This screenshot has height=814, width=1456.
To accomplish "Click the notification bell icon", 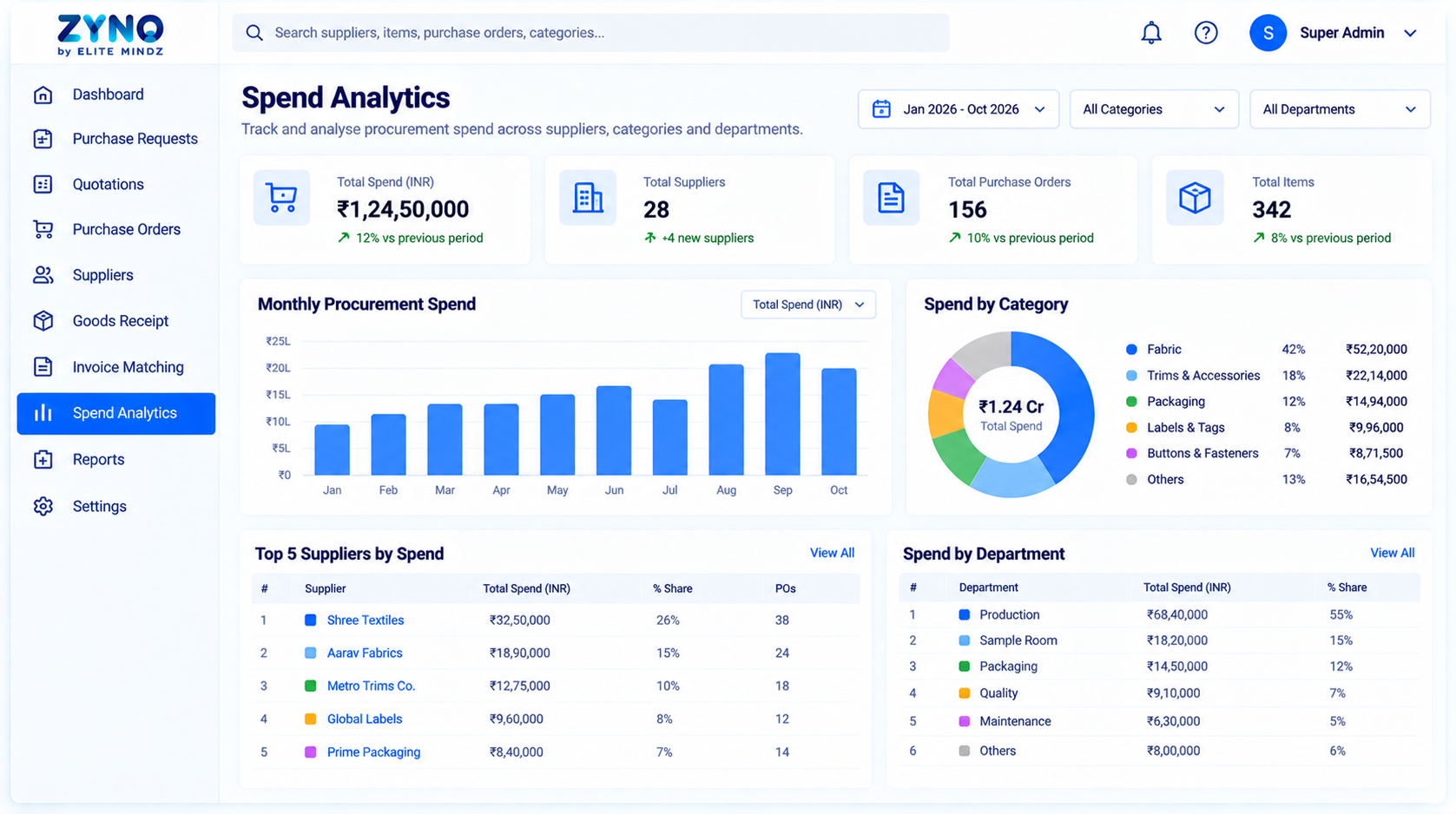I will (1150, 33).
